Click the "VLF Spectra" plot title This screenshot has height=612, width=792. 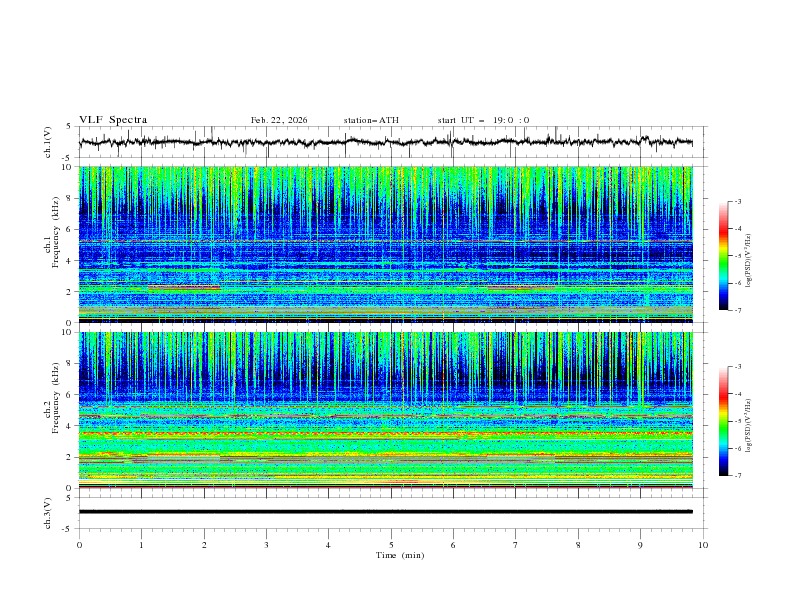click(x=113, y=120)
